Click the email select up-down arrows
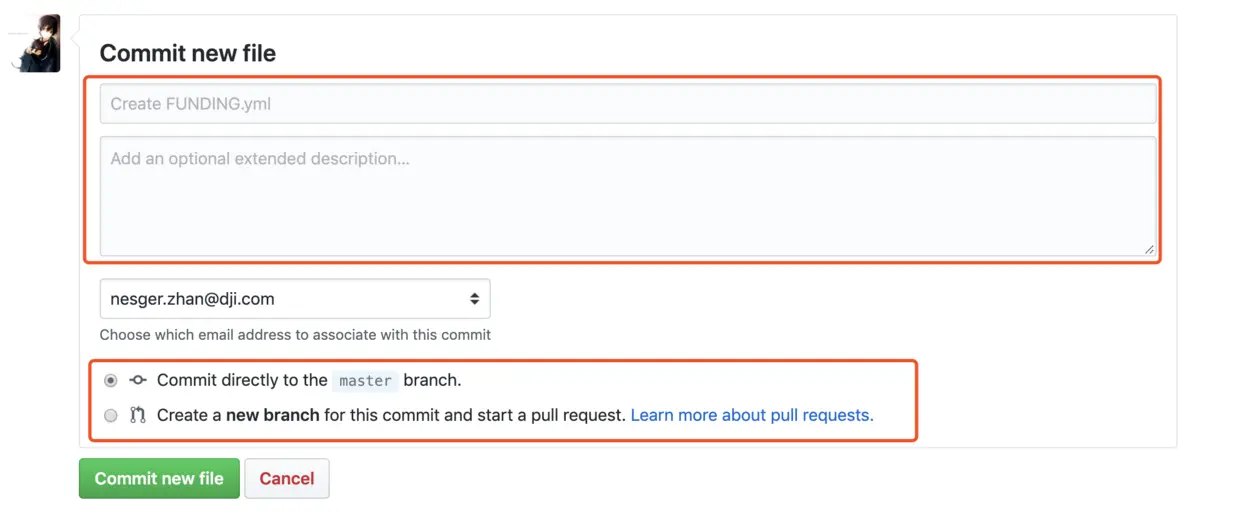This screenshot has height=525, width=1240. 474,299
